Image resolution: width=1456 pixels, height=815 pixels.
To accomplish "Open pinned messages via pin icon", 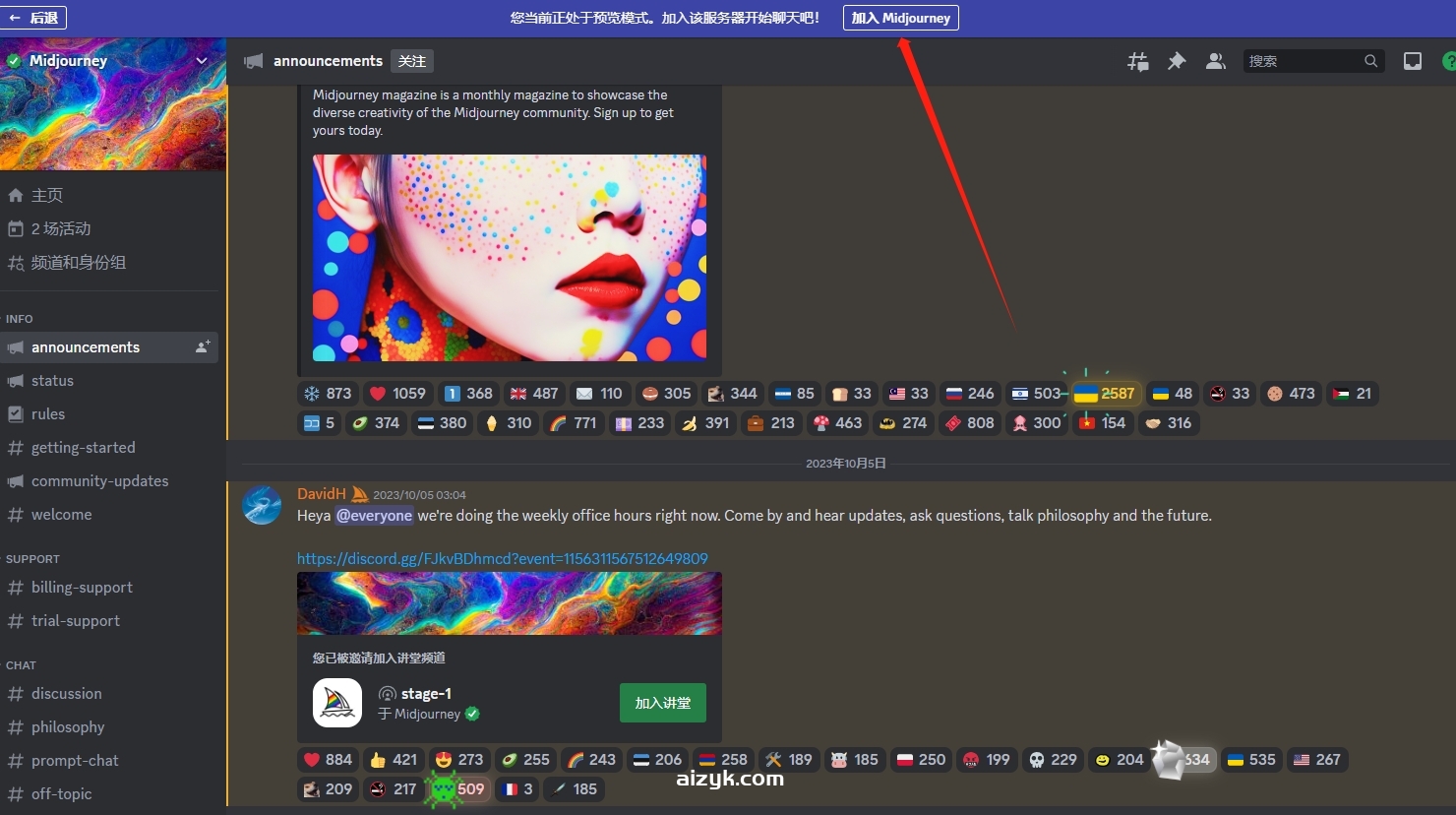I will (x=1177, y=61).
